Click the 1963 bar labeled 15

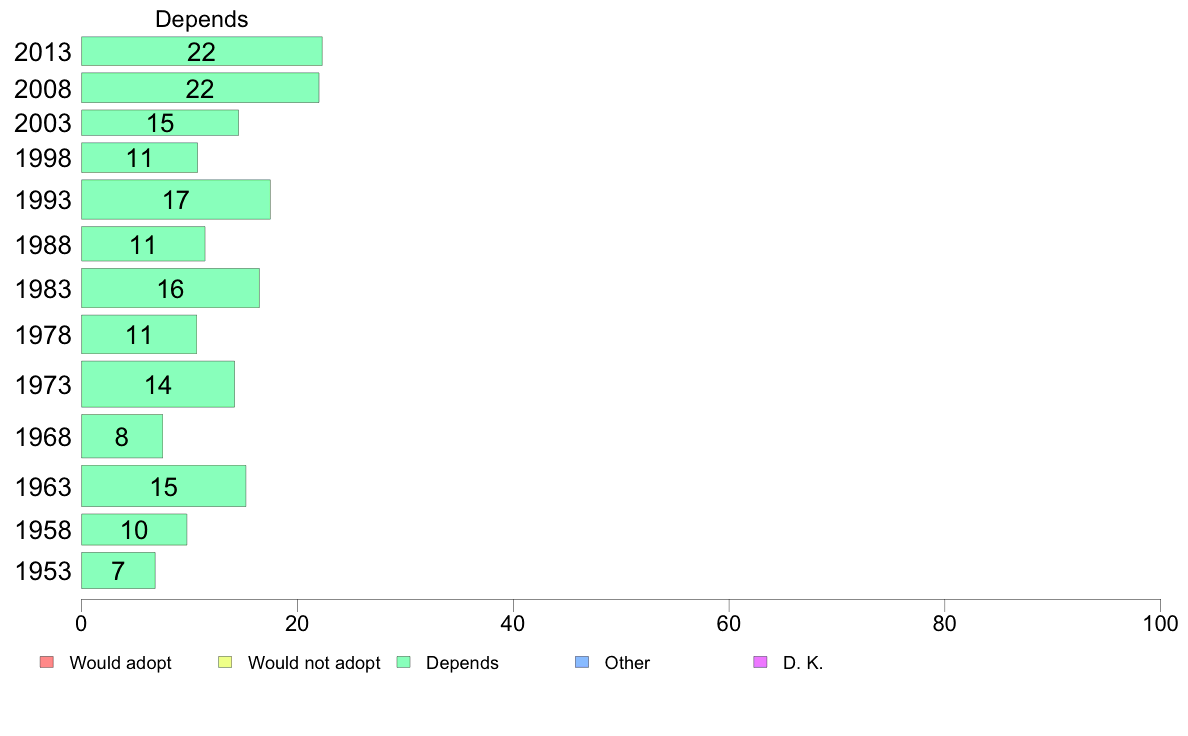point(164,486)
